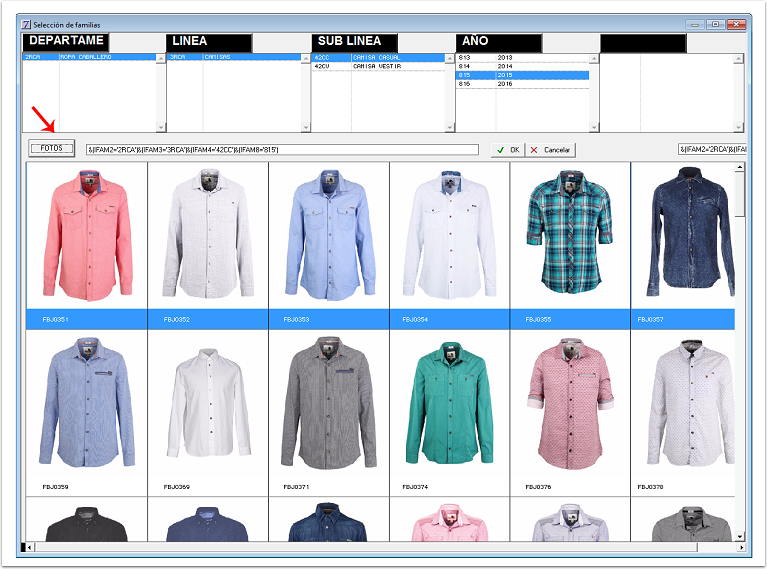Screen dimensions: 767x569
Task: Select the pink patterned shirt FBJ0376
Action: [x=570, y=404]
